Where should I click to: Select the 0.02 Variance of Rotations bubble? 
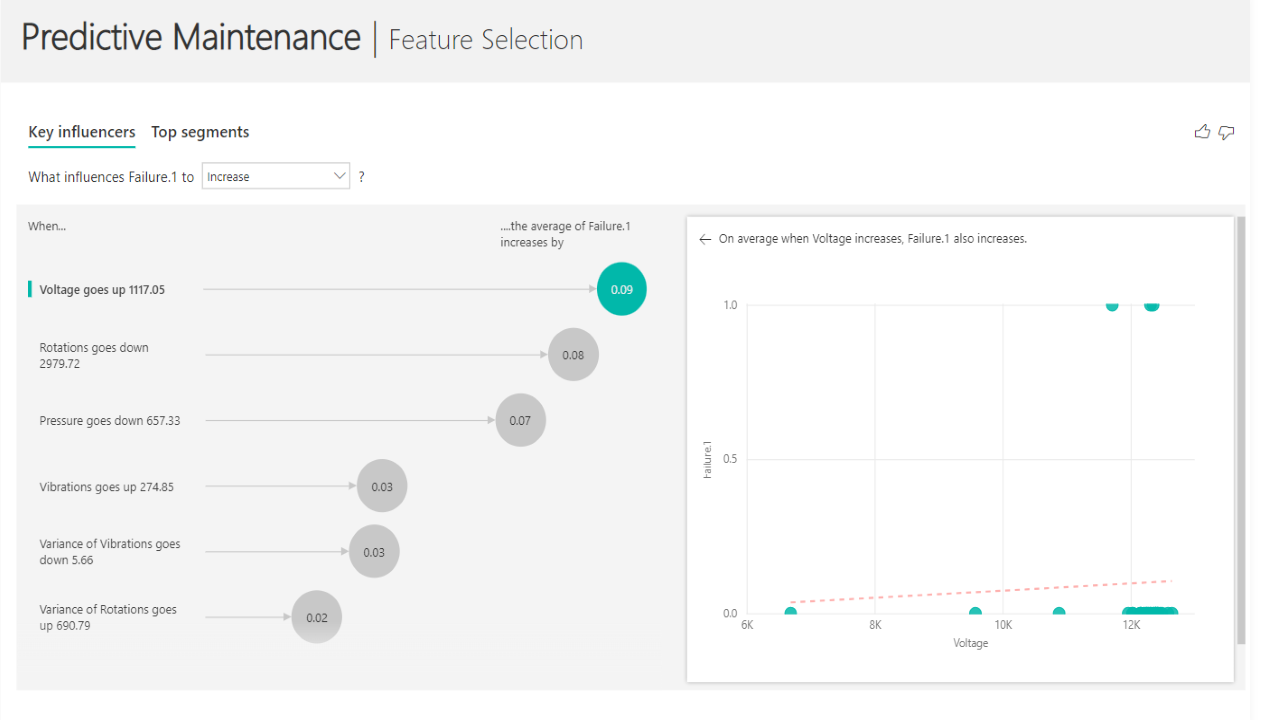click(x=317, y=617)
